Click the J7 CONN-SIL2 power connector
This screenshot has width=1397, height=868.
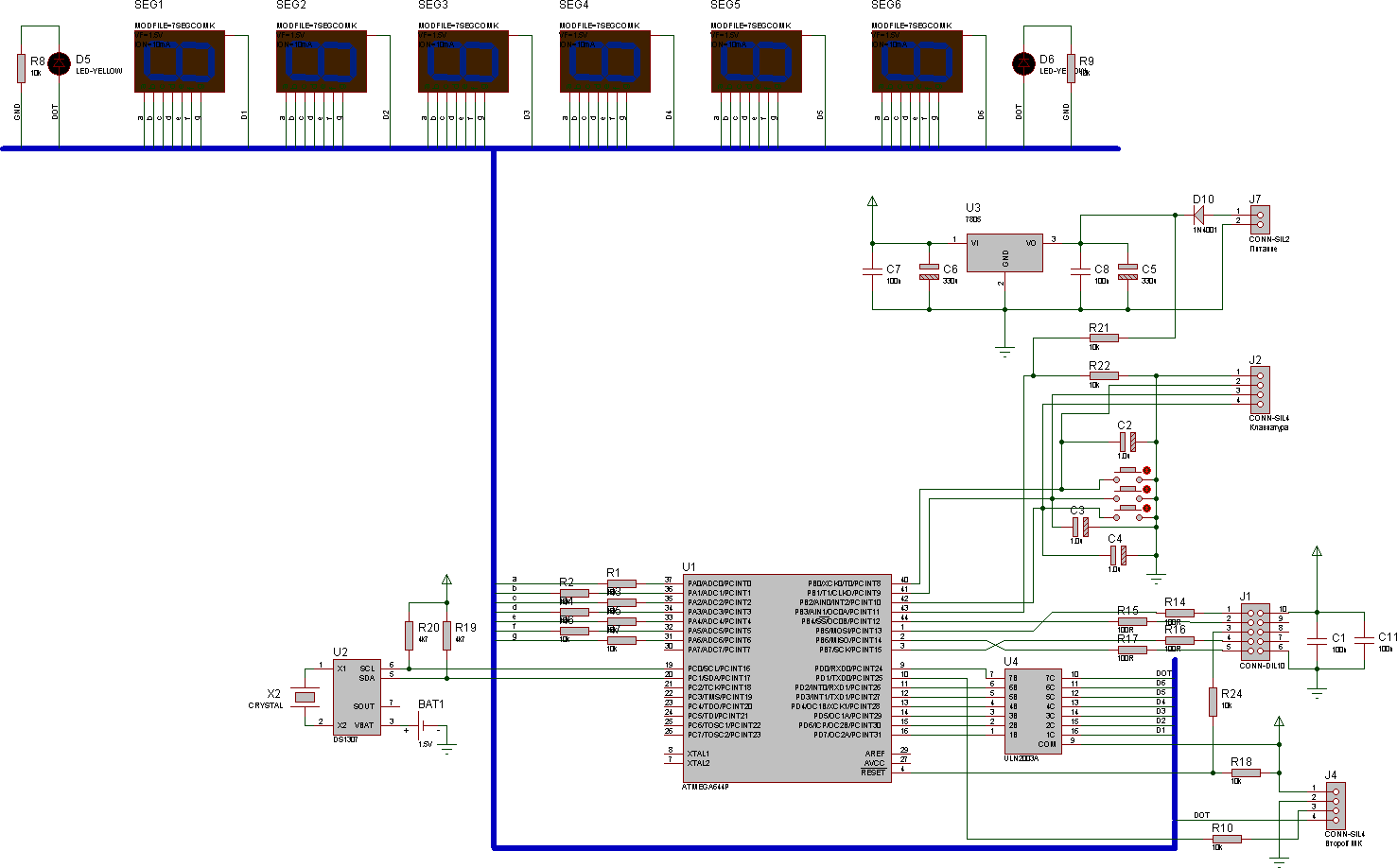point(1259,219)
